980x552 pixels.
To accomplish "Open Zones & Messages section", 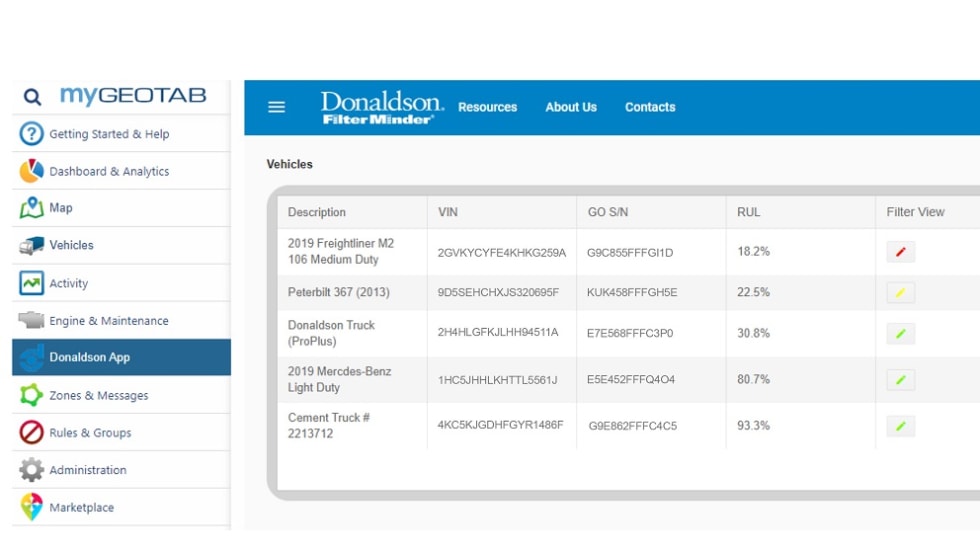I will [98, 396].
